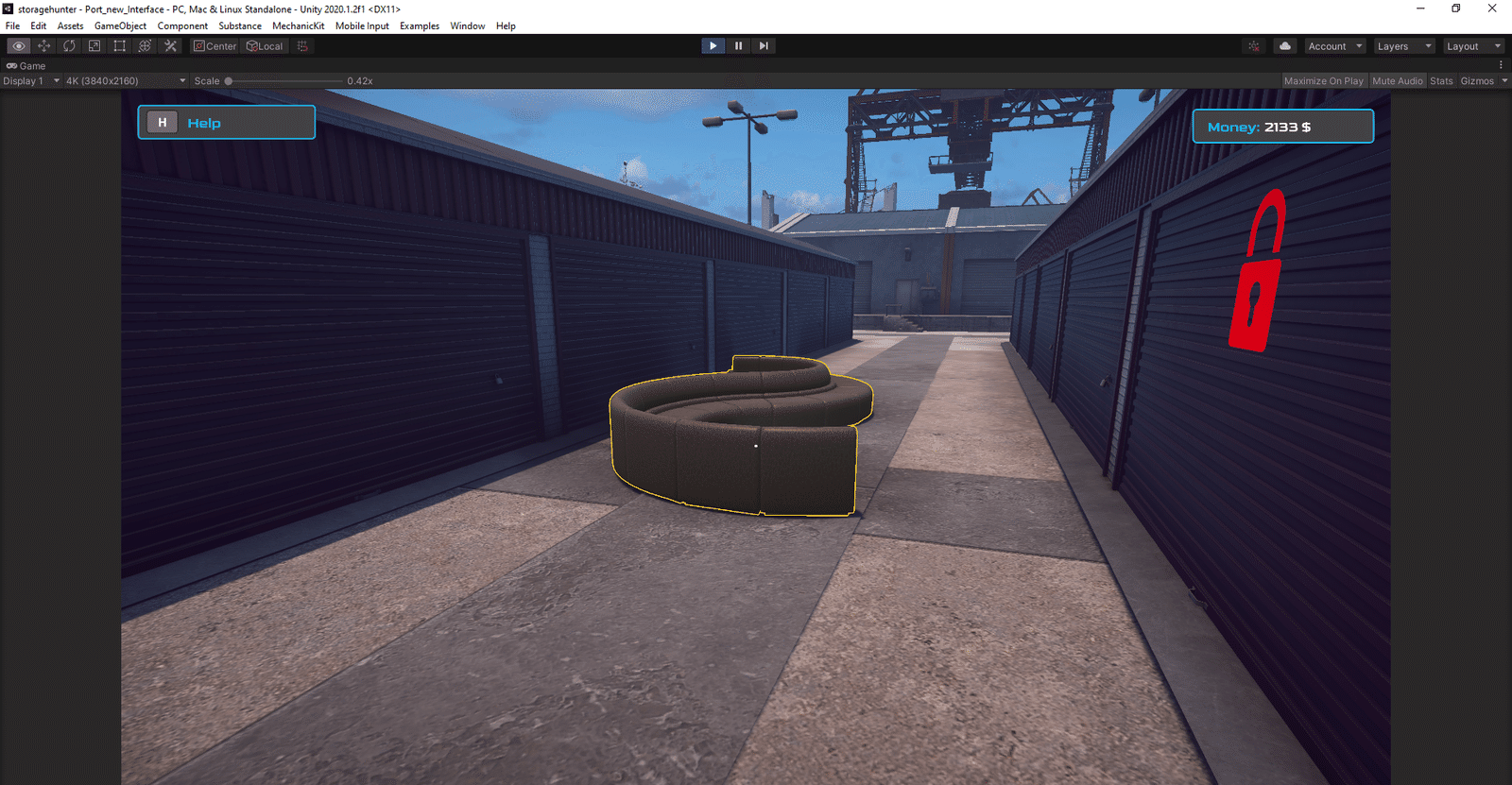Screen dimensions: 1512x785
Task: Open the GameObject menu
Action: click(x=120, y=26)
